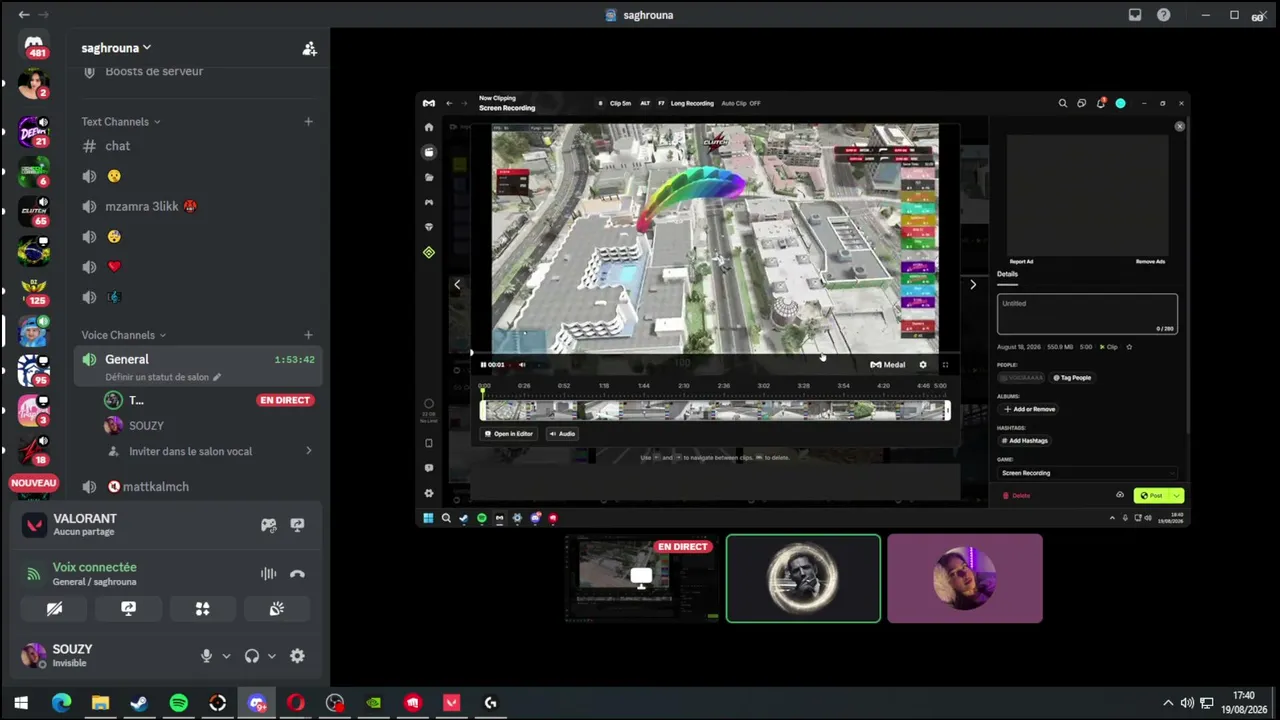1280x720 pixels.
Task: Click Inviter dans le salon vocal
Action: coord(190,451)
